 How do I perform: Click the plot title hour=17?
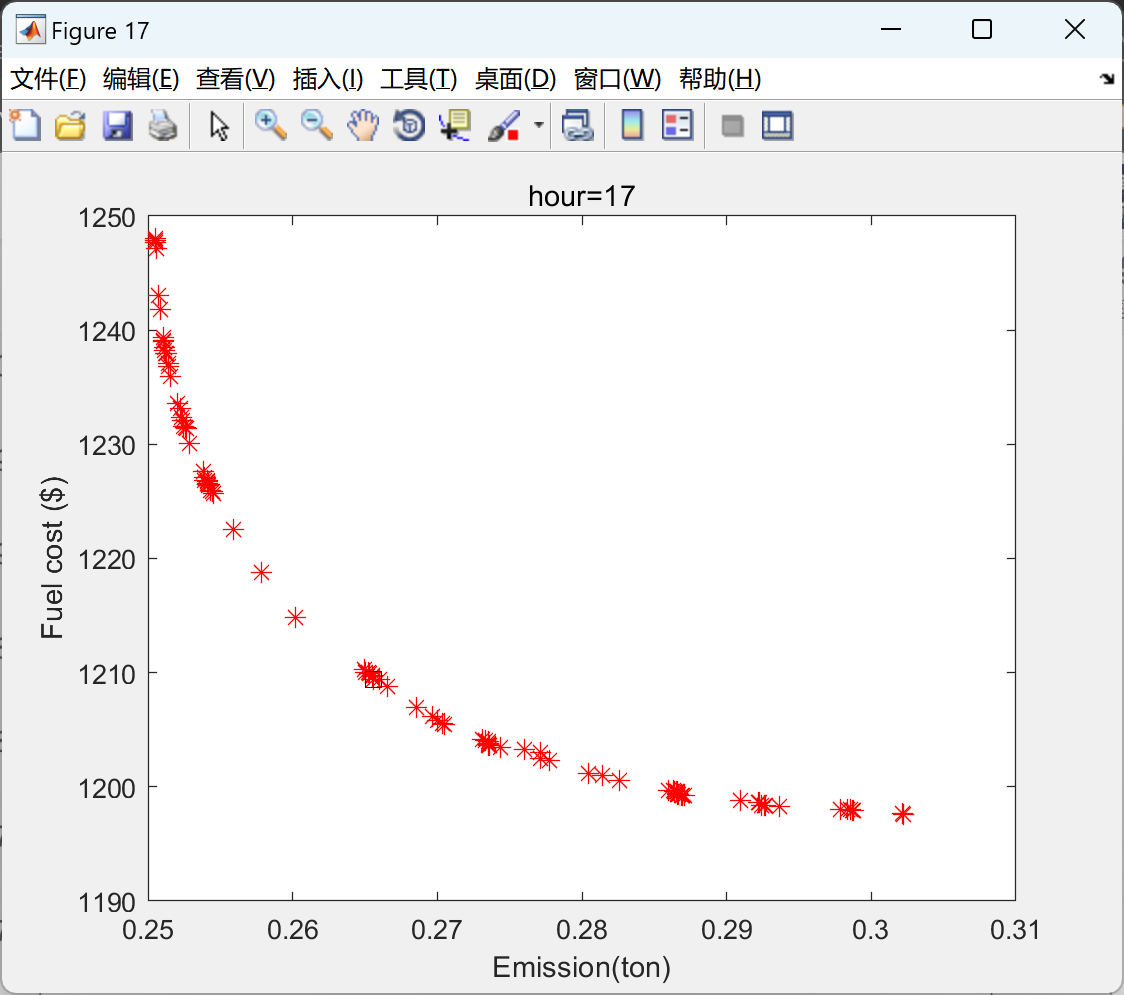coord(581,196)
